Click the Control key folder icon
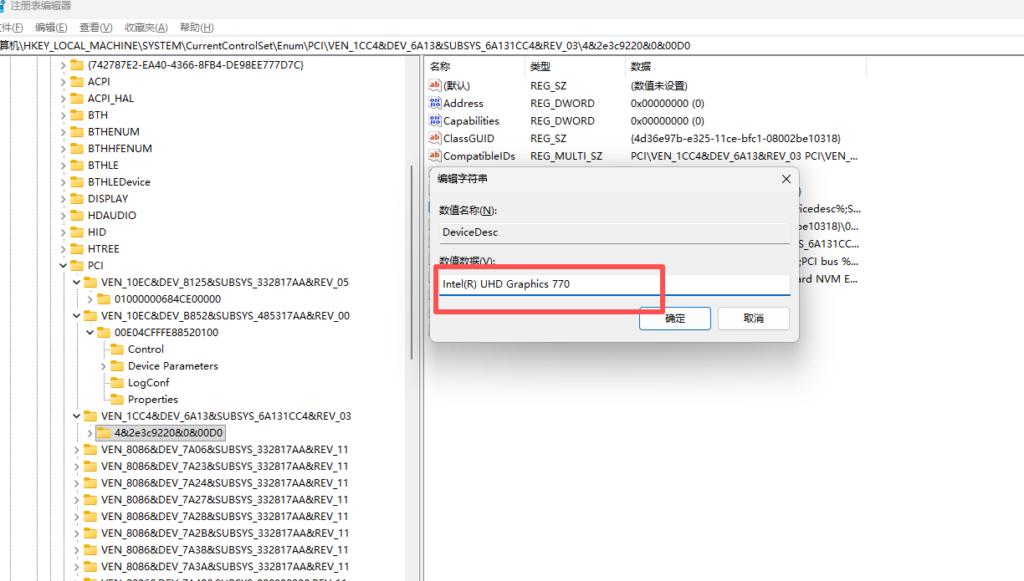 [x=117, y=349]
